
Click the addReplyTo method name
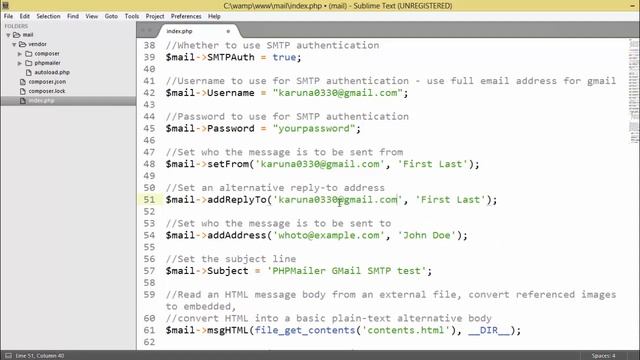(x=237, y=200)
